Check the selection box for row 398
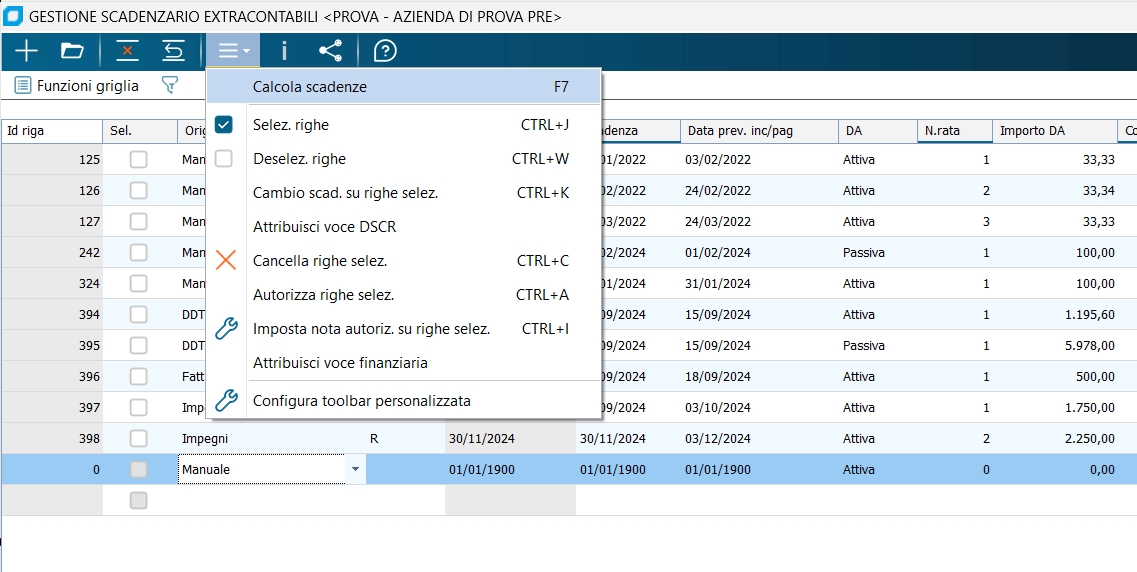Viewport: 1137px width, 572px height. tap(138, 439)
